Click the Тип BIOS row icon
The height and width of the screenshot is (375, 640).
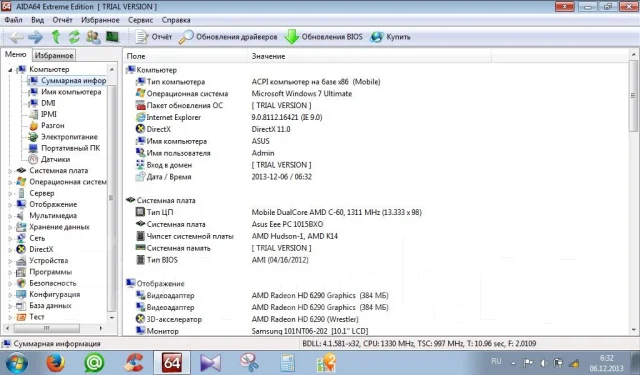pos(140,260)
